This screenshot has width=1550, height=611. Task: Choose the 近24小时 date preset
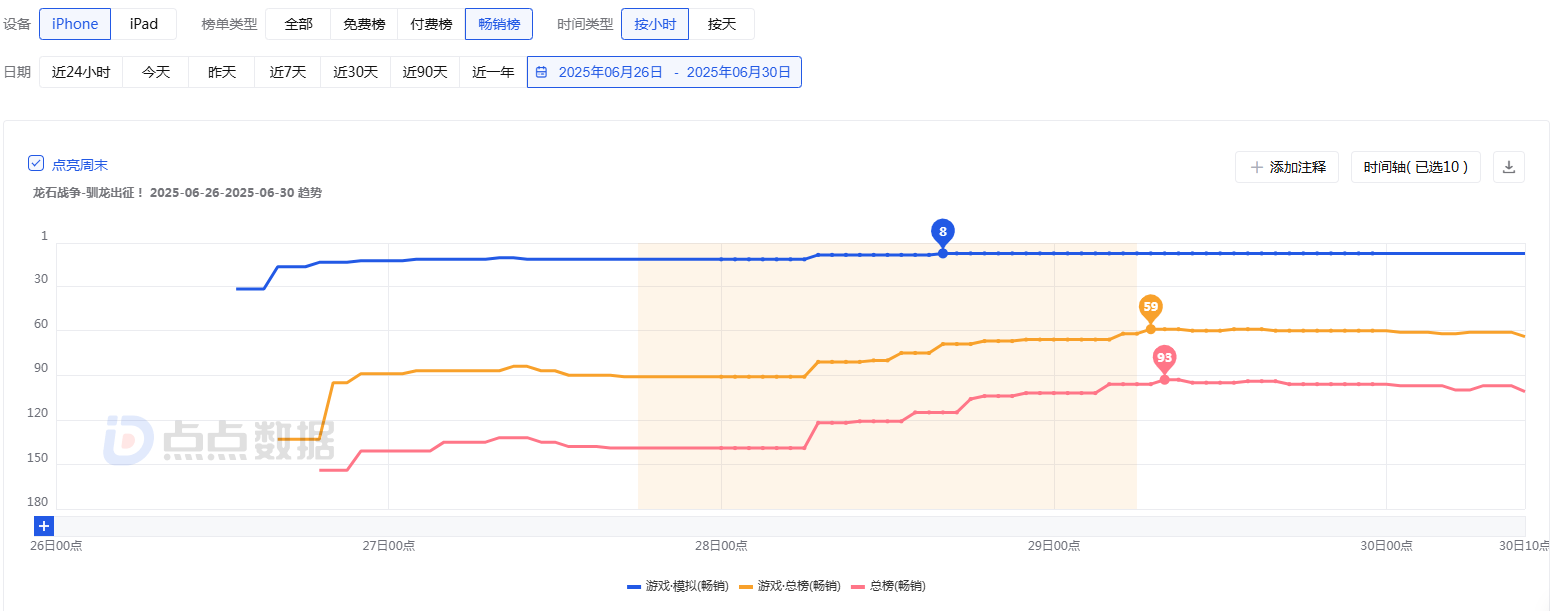click(81, 72)
